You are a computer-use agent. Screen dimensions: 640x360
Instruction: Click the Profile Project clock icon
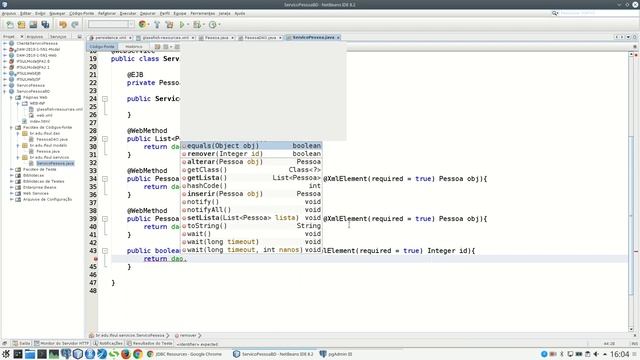pos(212,25)
